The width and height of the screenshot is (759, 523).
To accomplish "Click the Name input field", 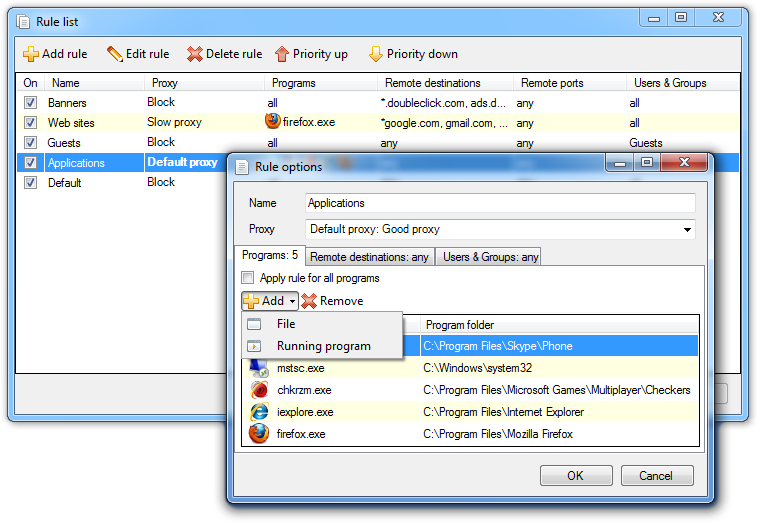I will pyautogui.click(x=499, y=203).
